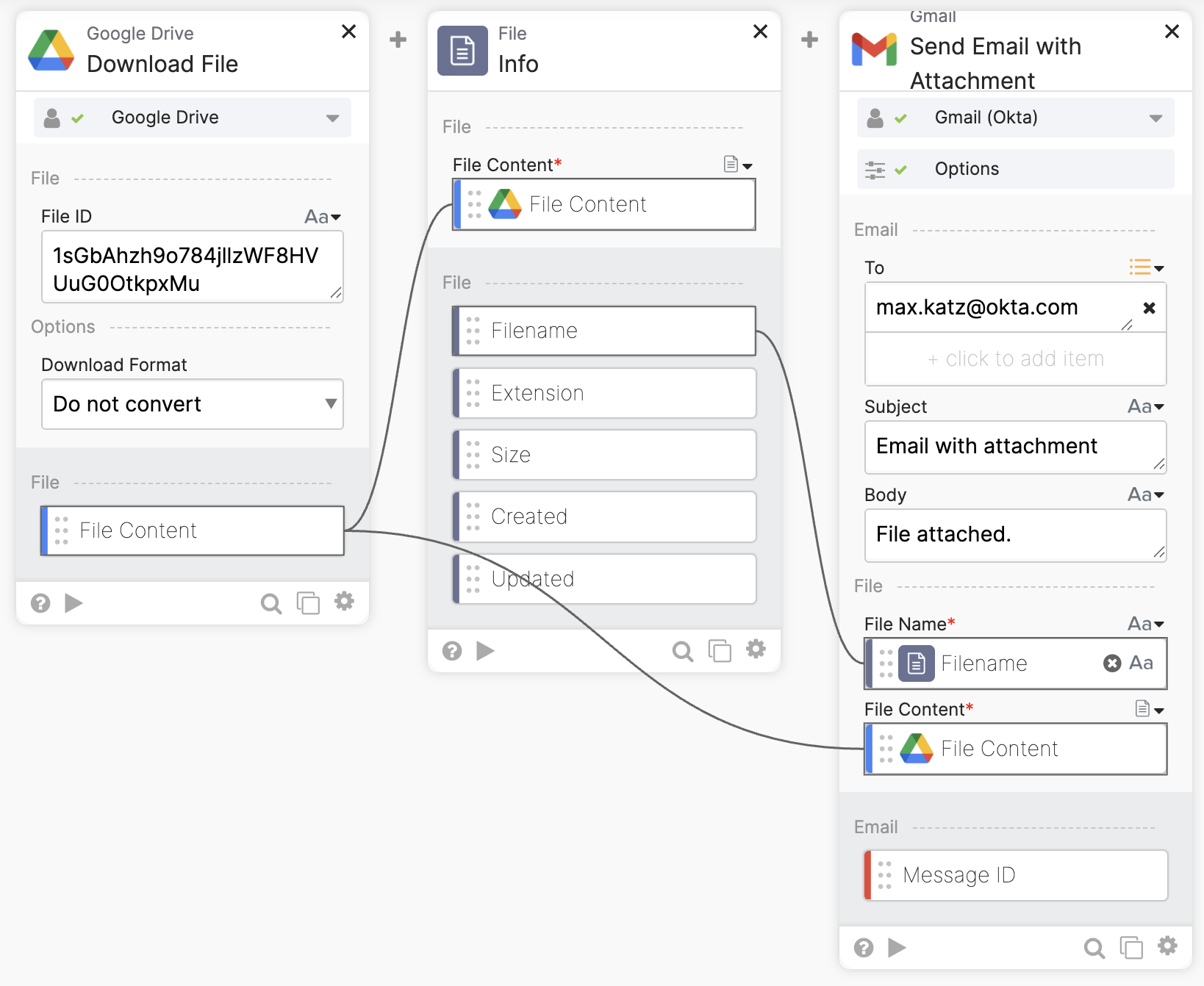The width and height of the screenshot is (1204, 986).
Task: Run the Google Drive Download File card
Action: point(74,603)
